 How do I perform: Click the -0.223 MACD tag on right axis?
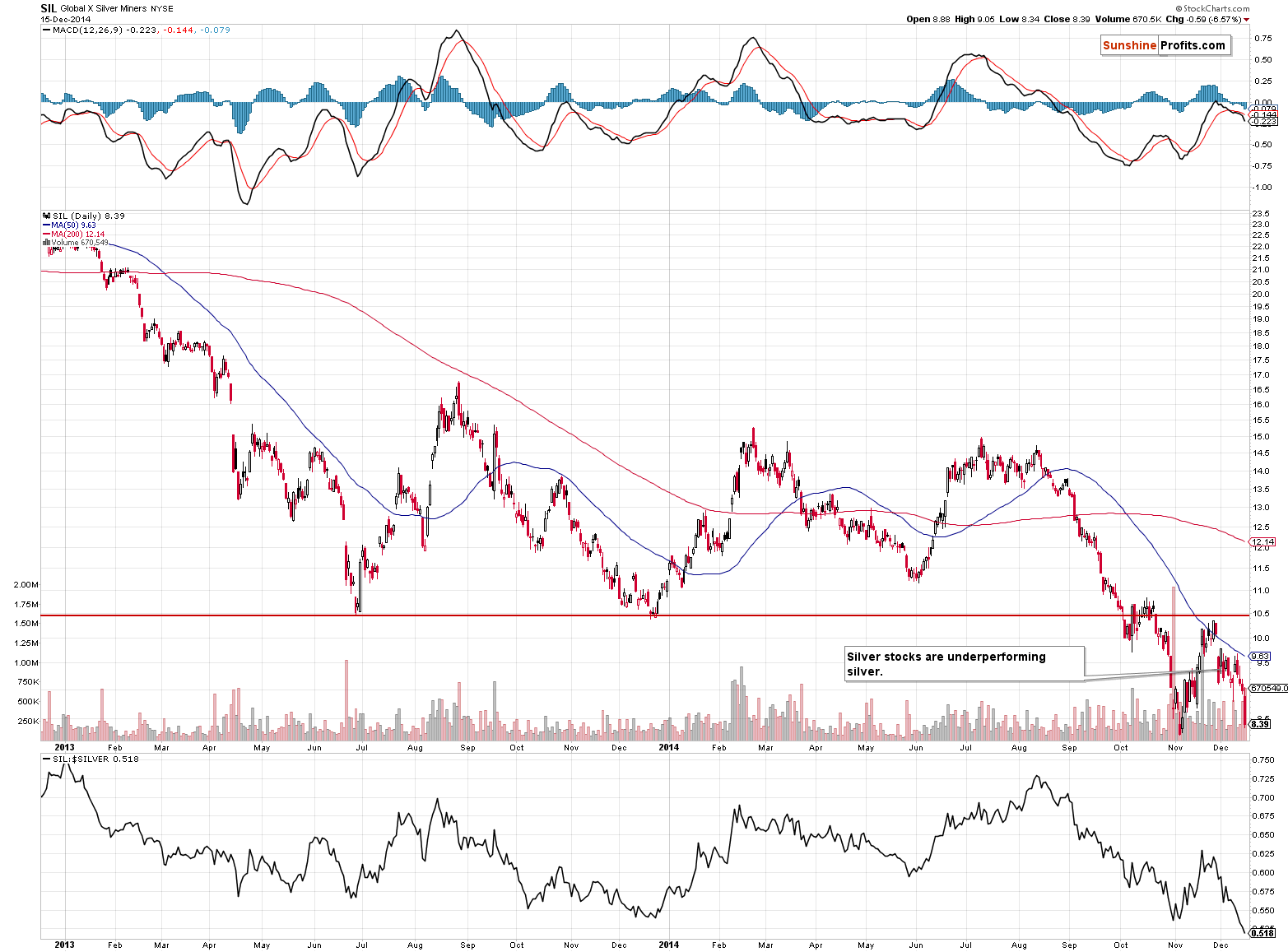click(1263, 121)
